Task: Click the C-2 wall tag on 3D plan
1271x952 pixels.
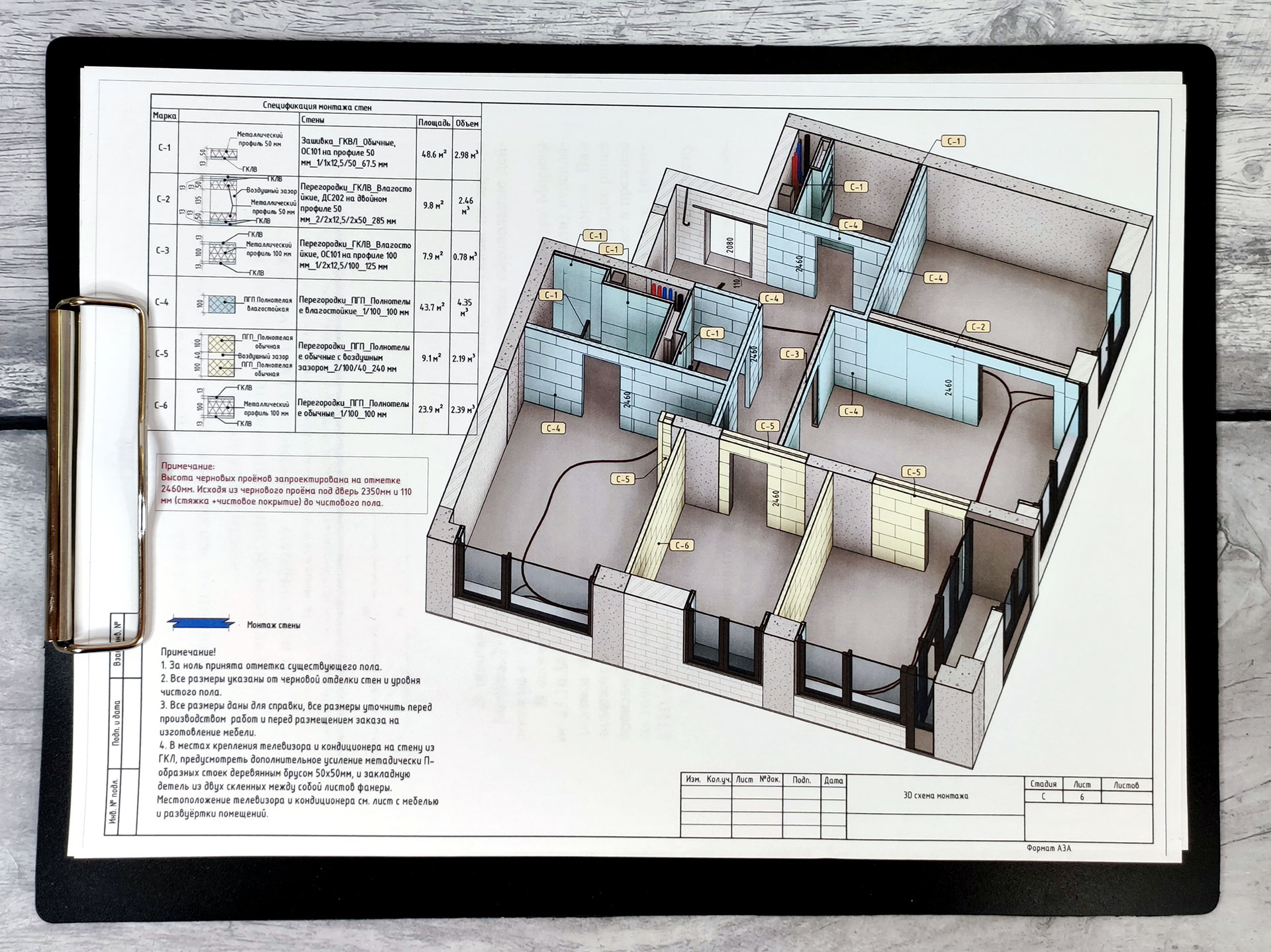Action: (x=978, y=327)
